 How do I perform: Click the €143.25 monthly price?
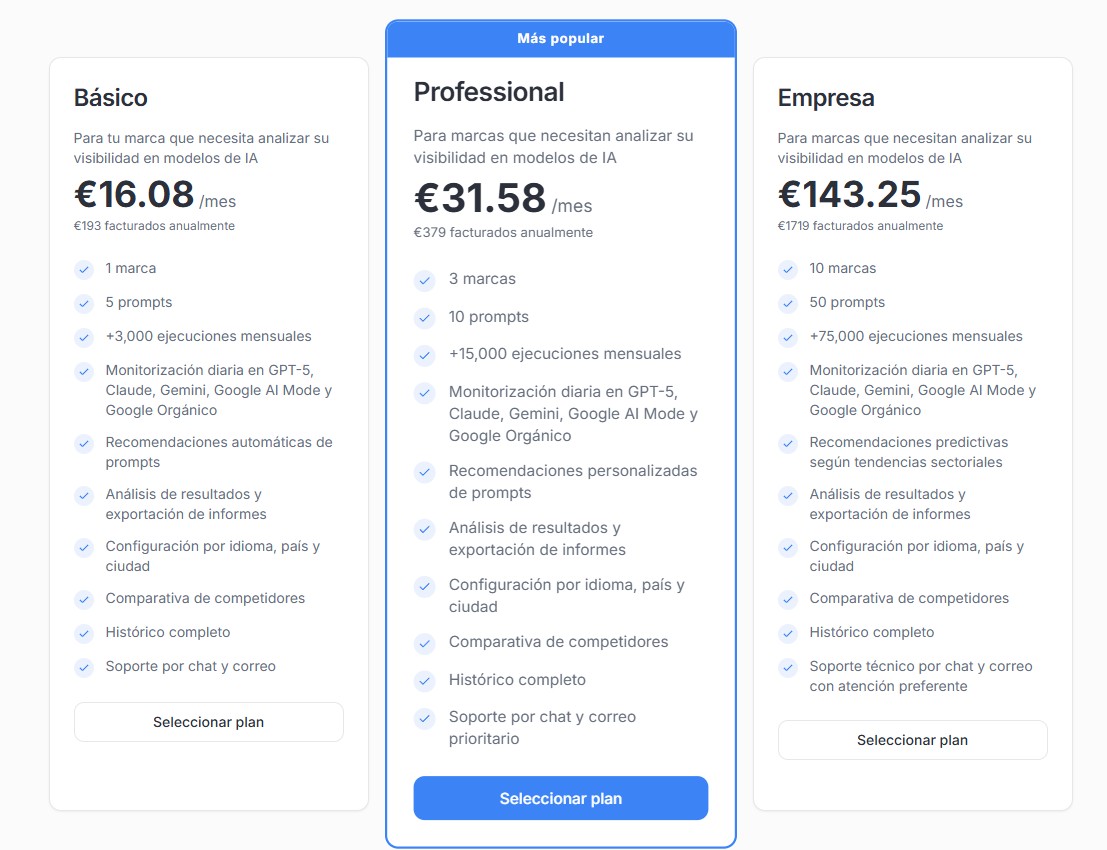pos(849,194)
